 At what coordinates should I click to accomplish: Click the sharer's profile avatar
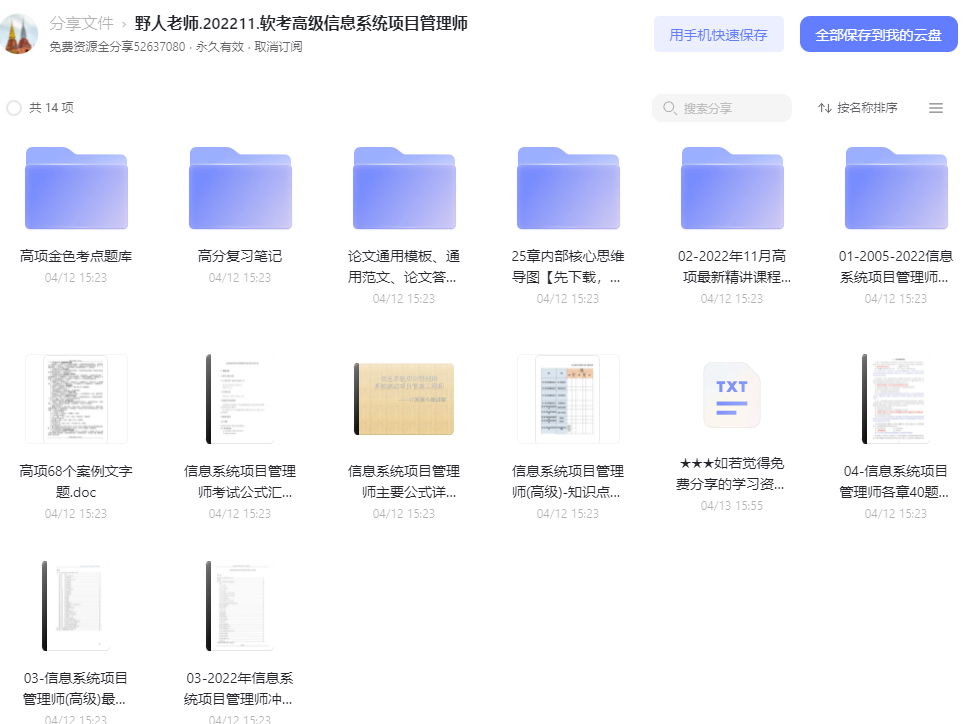pyautogui.click(x=19, y=35)
